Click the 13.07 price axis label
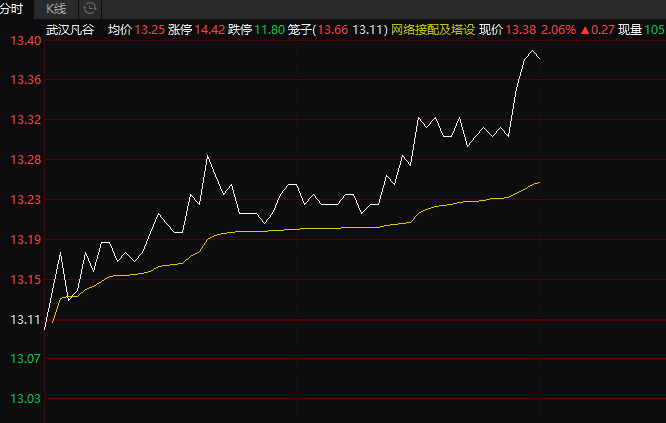The height and width of the screenshot is (423, 666). click(26, 359)
